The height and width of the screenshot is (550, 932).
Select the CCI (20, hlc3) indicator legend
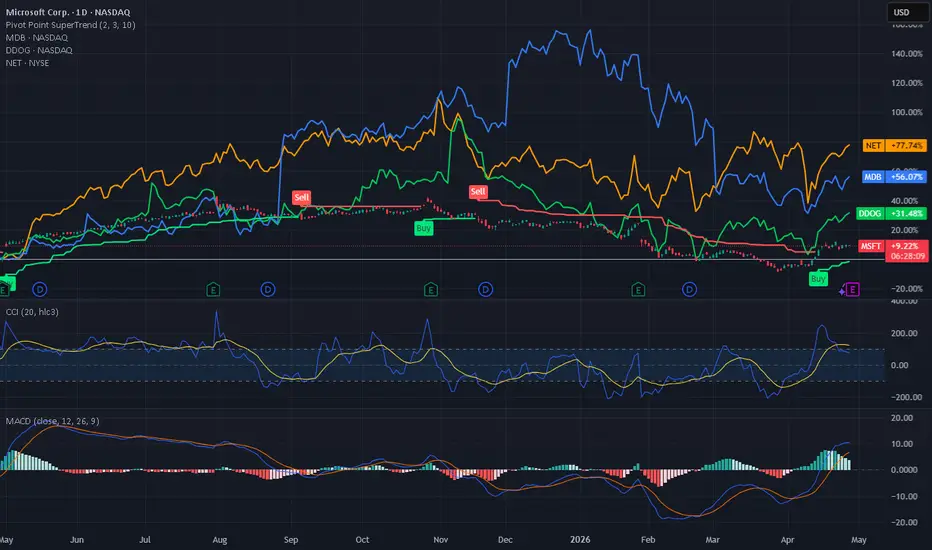tap(32, 312)
